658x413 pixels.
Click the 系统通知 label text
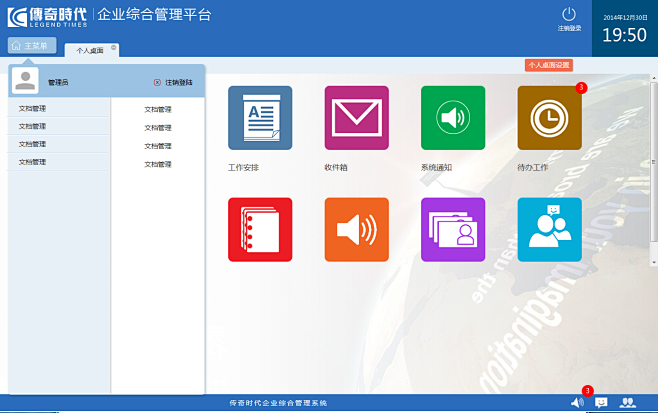(436, 167)
